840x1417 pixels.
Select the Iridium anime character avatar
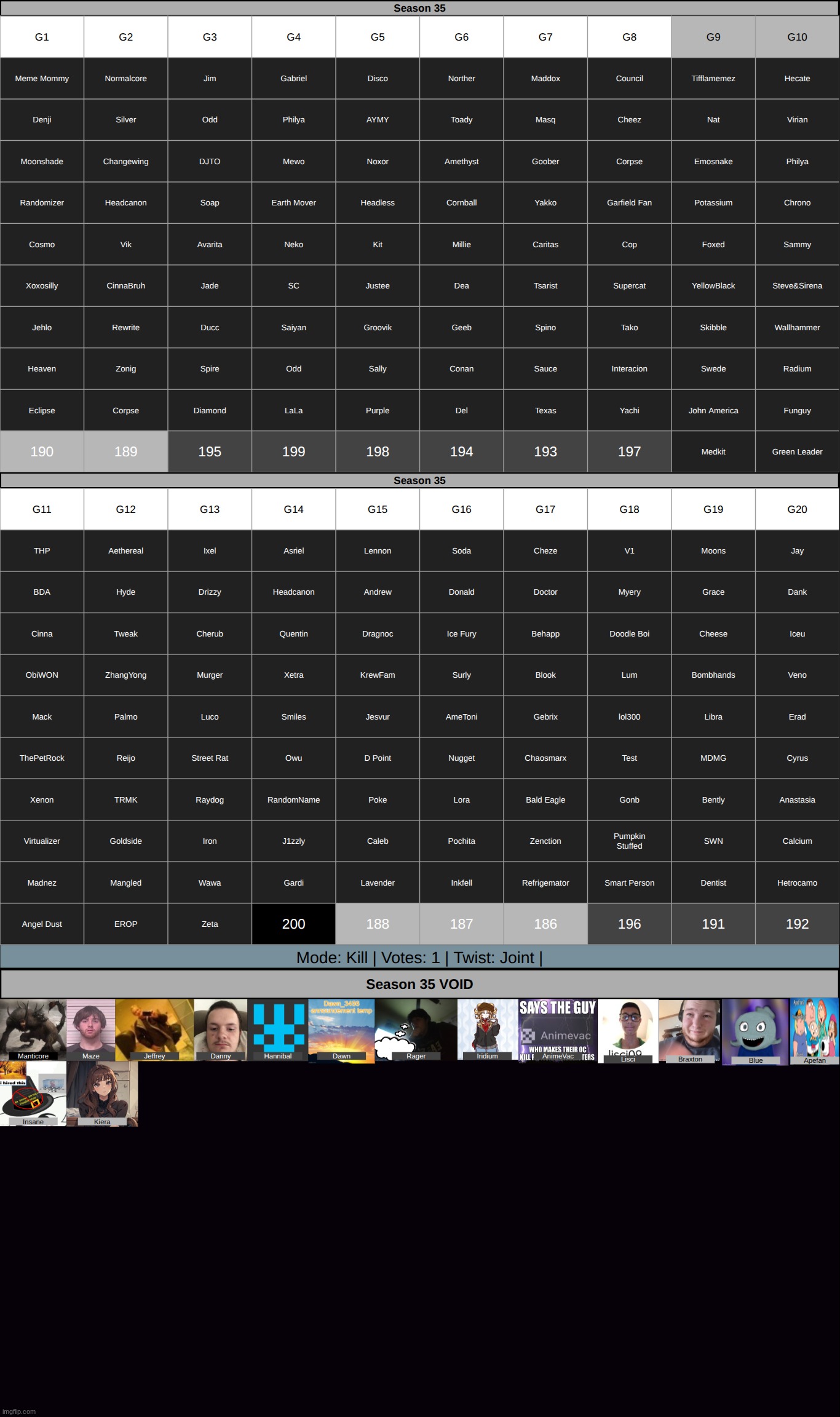point(487,1028)
